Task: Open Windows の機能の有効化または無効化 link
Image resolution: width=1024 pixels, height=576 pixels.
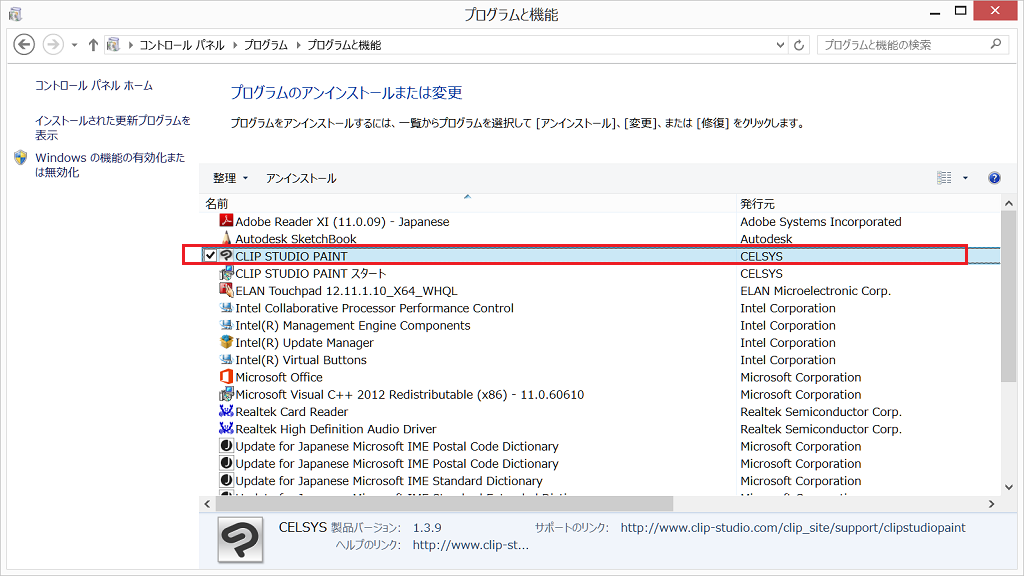Action: (x=110, y=165)
